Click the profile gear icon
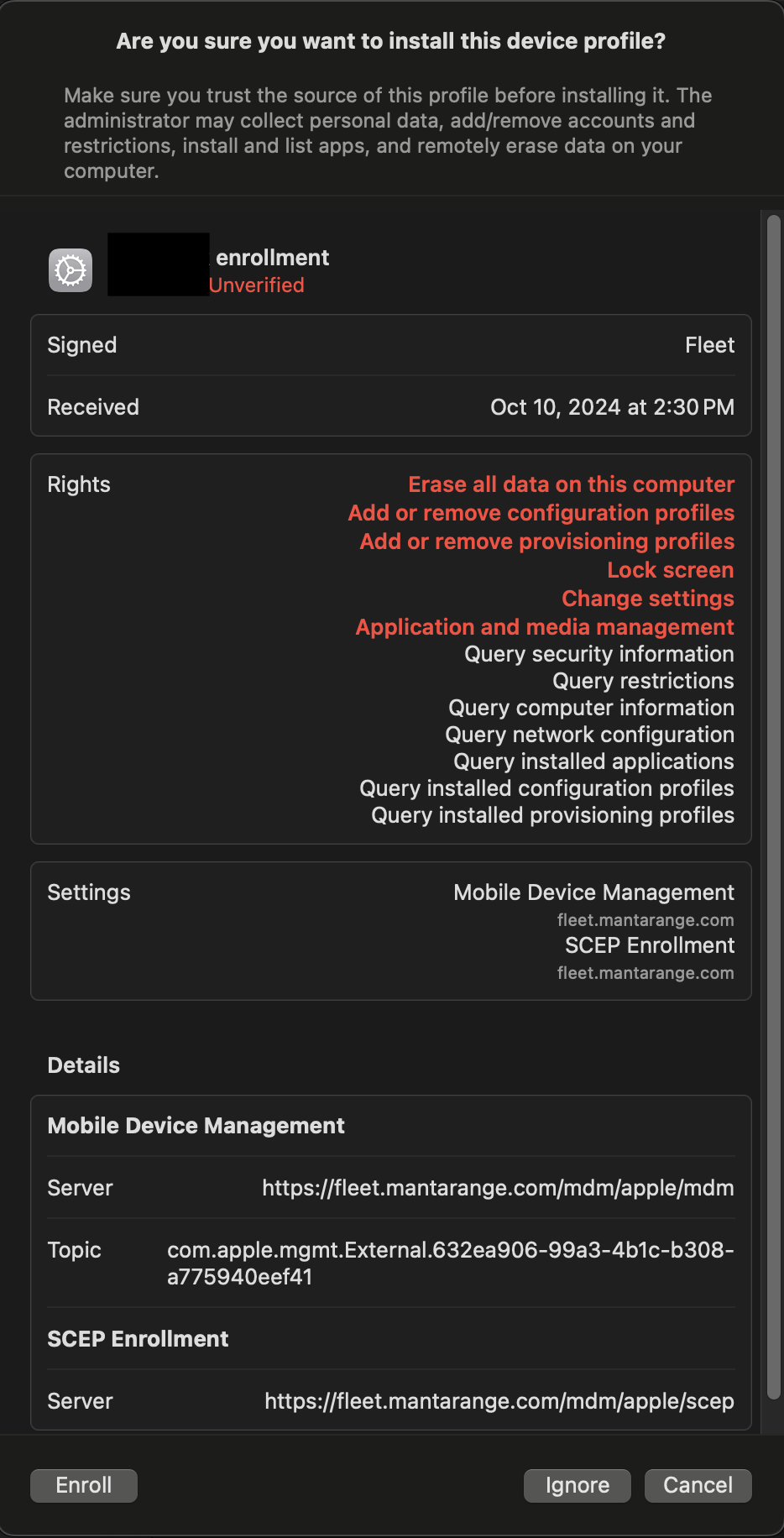The height and width of the screenshot is (1538, 784). pos(71,270)
